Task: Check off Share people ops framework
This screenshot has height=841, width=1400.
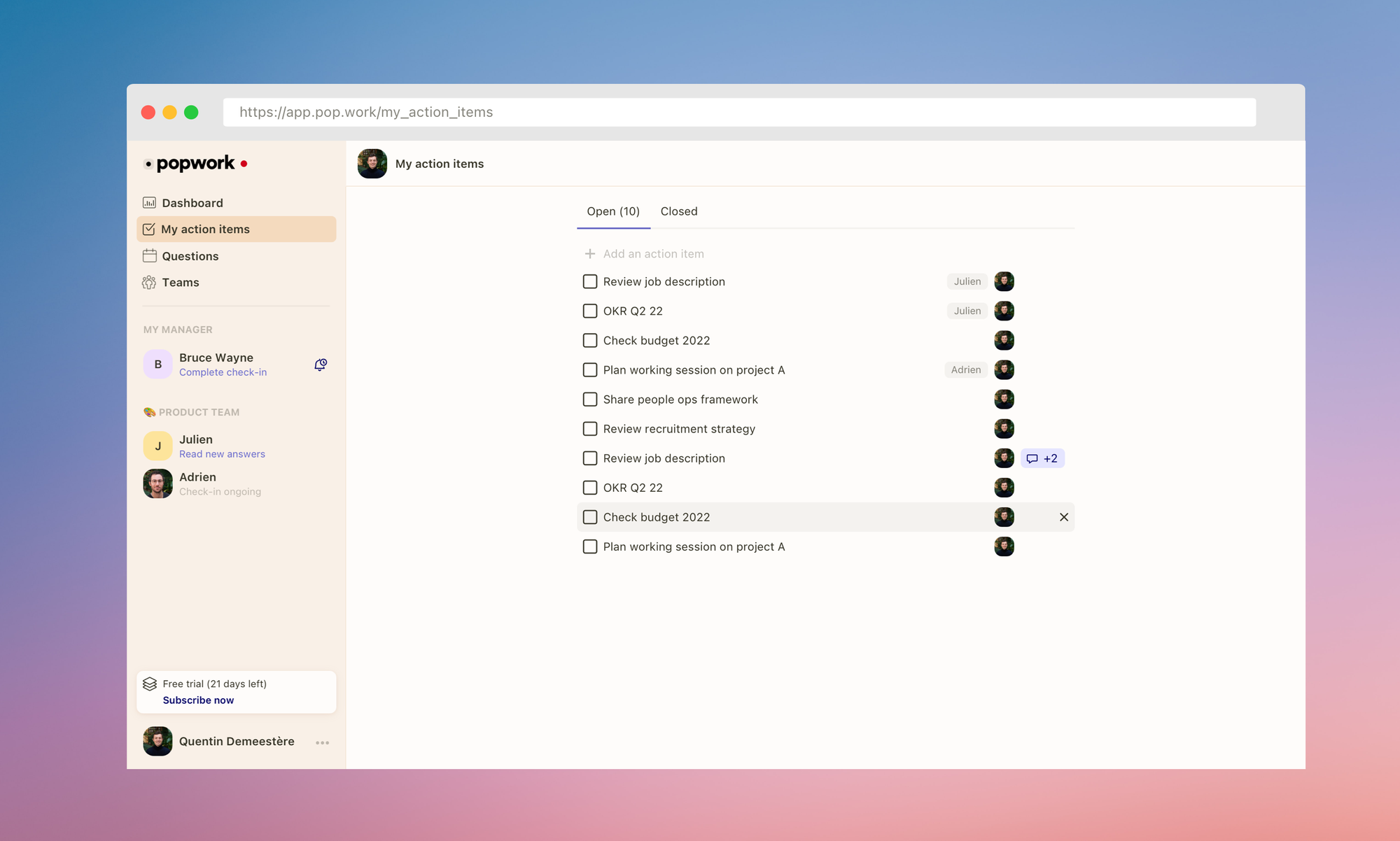Action: [x=590, y=400]
